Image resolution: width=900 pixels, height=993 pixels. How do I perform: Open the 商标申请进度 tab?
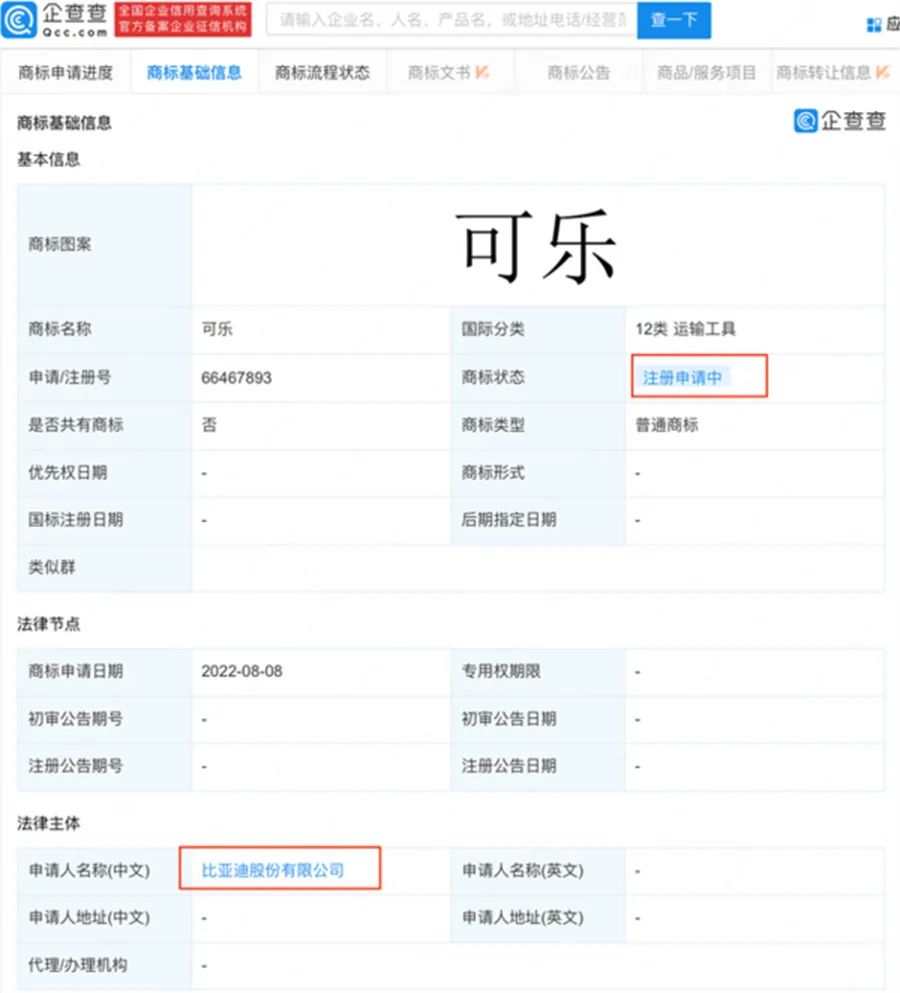coord(65,73)
